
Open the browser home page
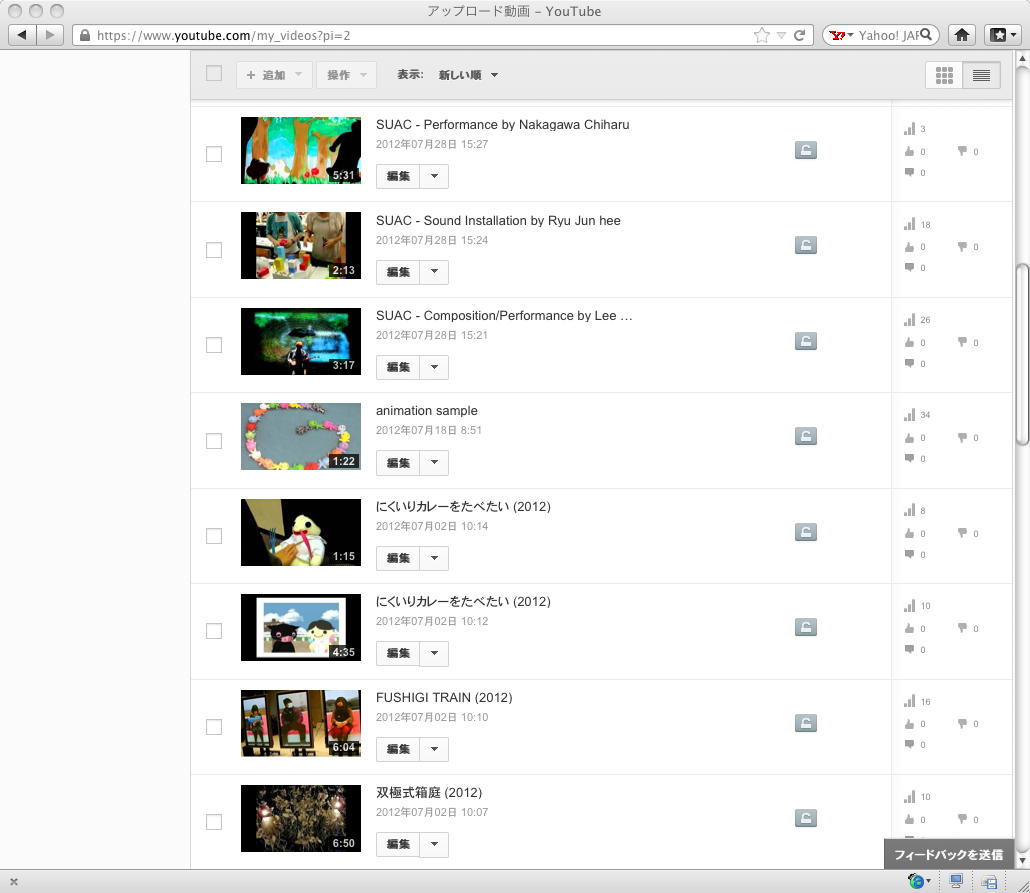pyautogui.click(x=962, y=35)
